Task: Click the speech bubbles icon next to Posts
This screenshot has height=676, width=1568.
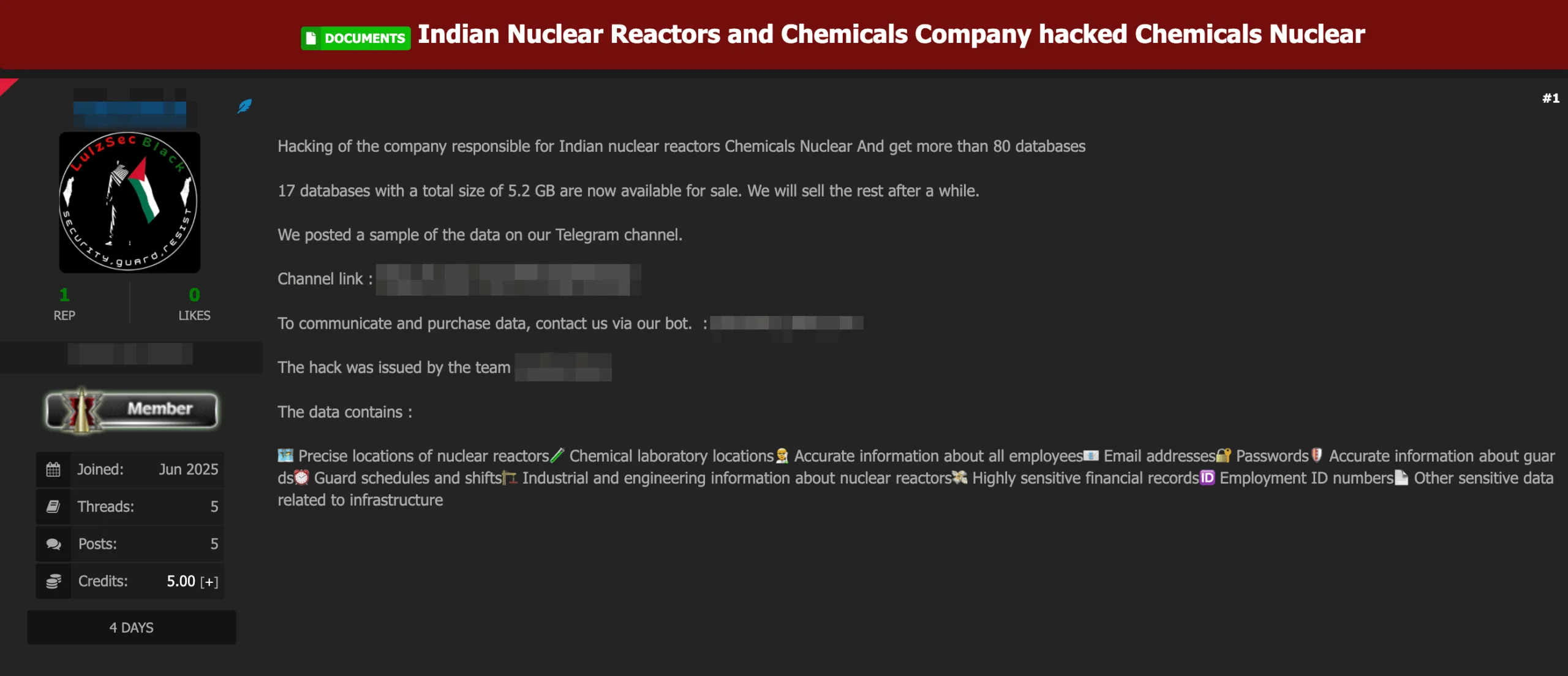Action: tap(54, 544)
